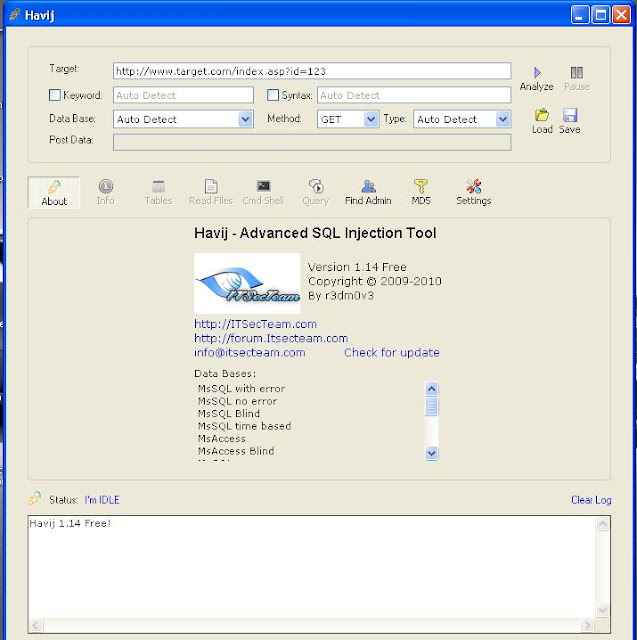Viewport: 637px width, 640px height.
Task: Click the Analyze play icon
Action: [537, 73]
